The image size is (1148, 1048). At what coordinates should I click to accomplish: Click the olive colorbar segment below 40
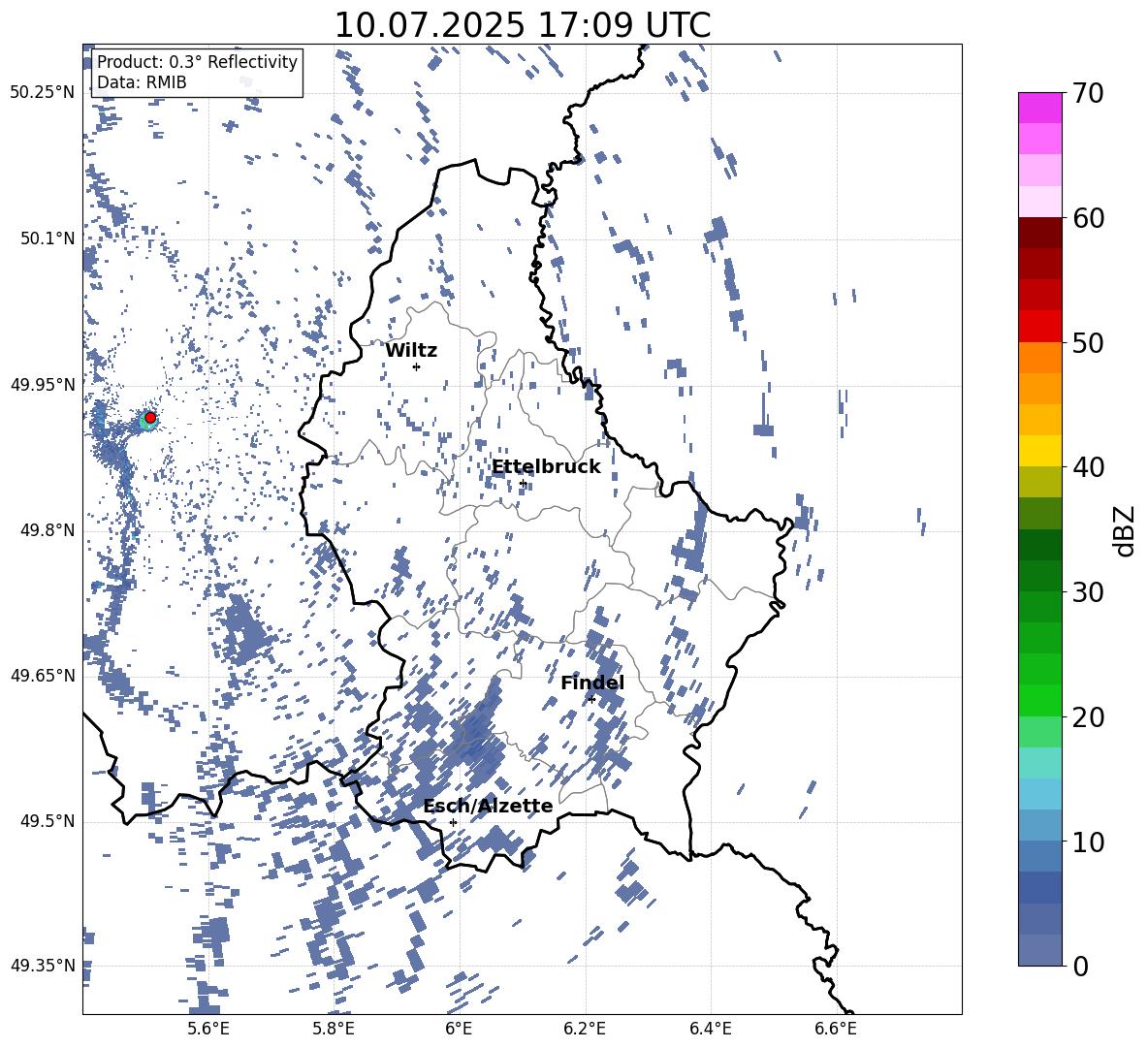1040,482
